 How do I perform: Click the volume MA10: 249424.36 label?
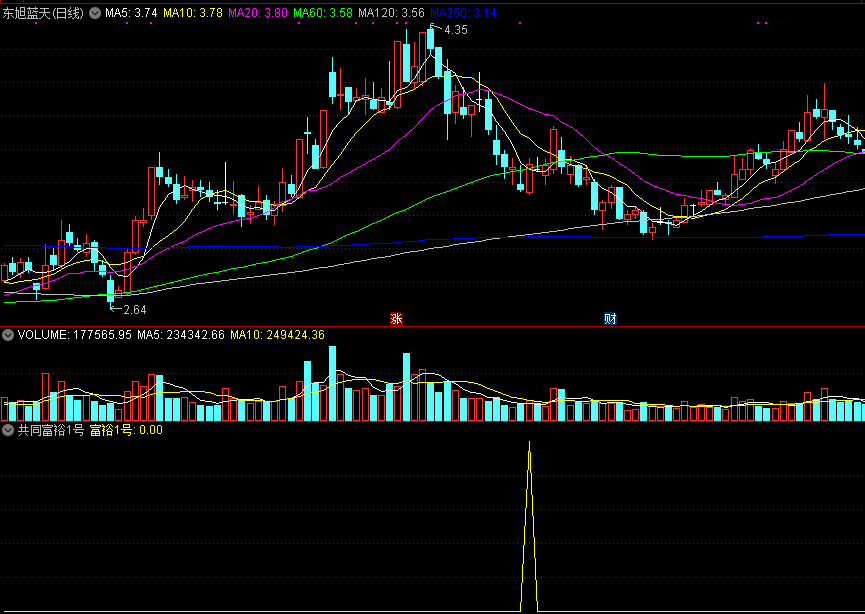[x=277, y=335]
